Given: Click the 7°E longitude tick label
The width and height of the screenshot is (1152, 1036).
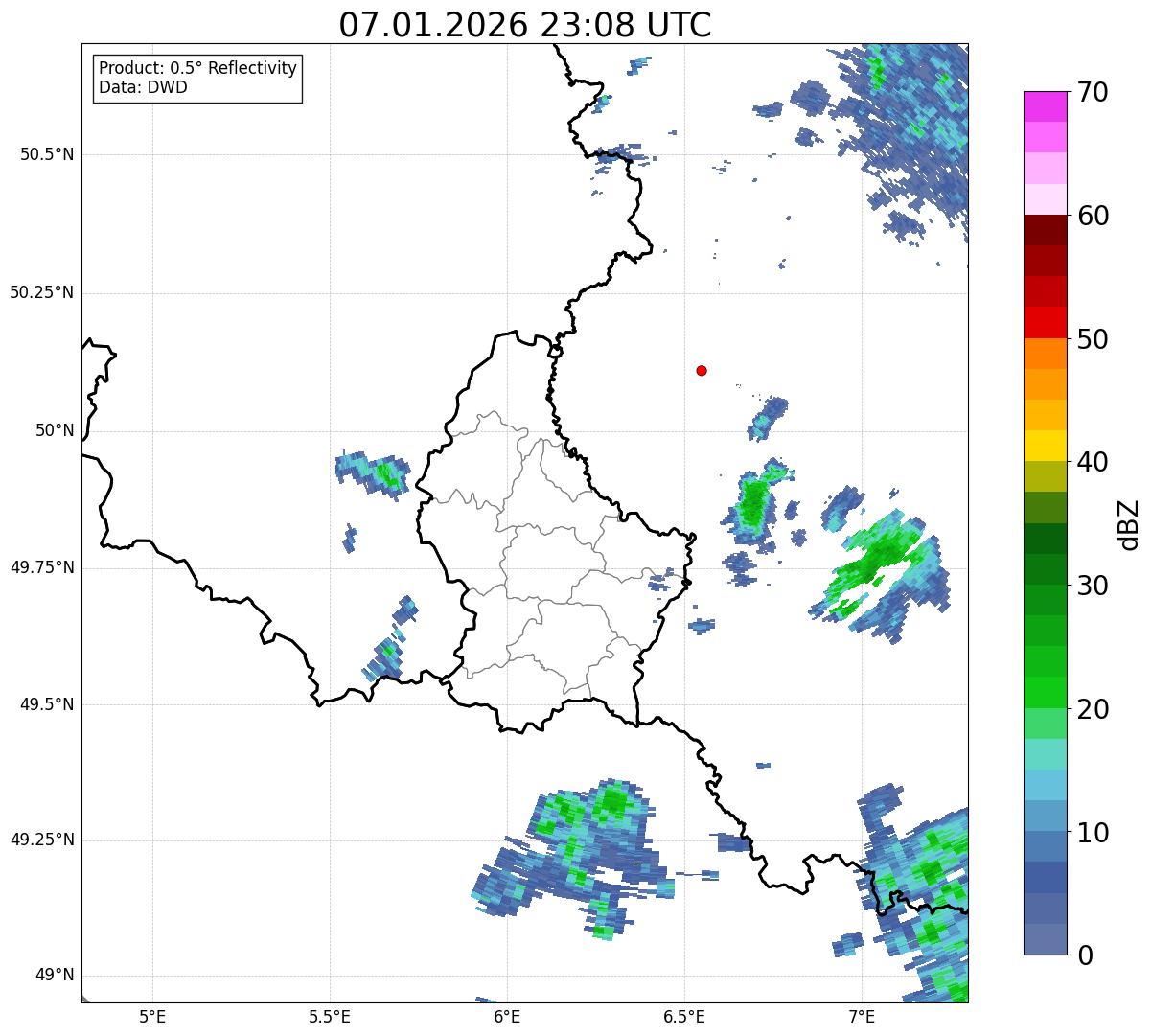Looking at the screenshot, I should point(862,1016).
